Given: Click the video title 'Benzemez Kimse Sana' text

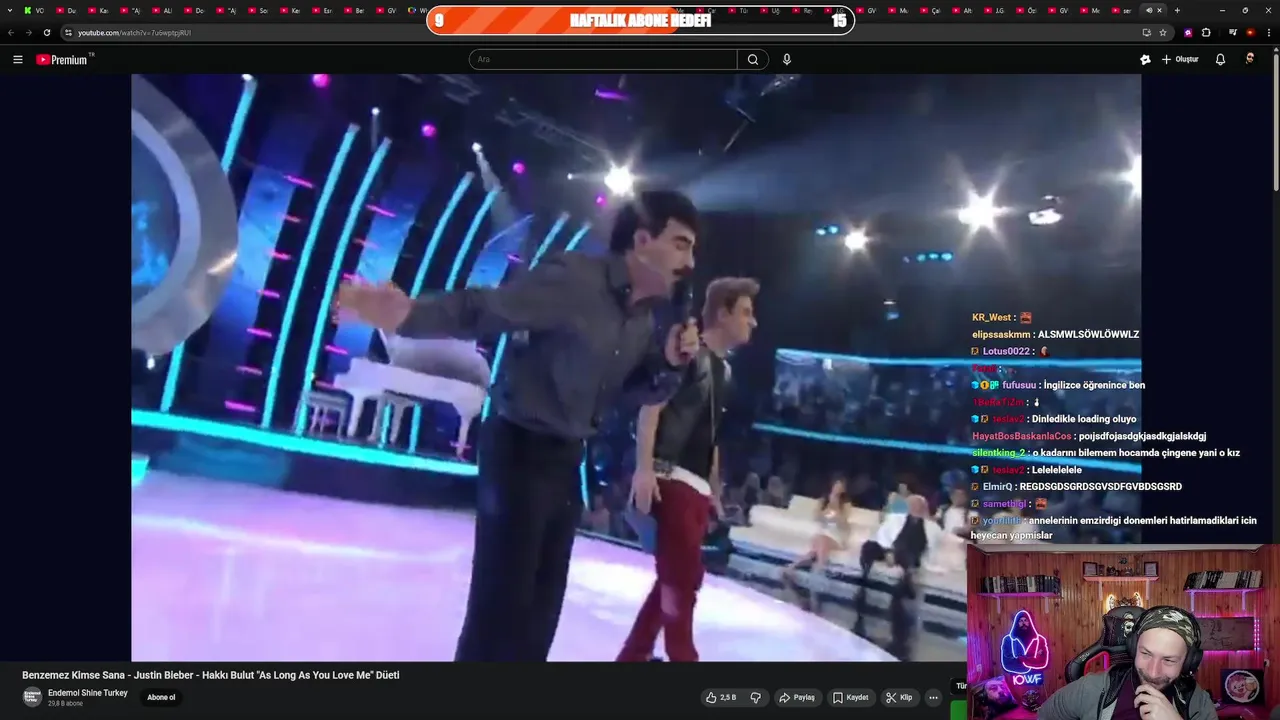Looking at the screenshot, I should coord(75,675).
